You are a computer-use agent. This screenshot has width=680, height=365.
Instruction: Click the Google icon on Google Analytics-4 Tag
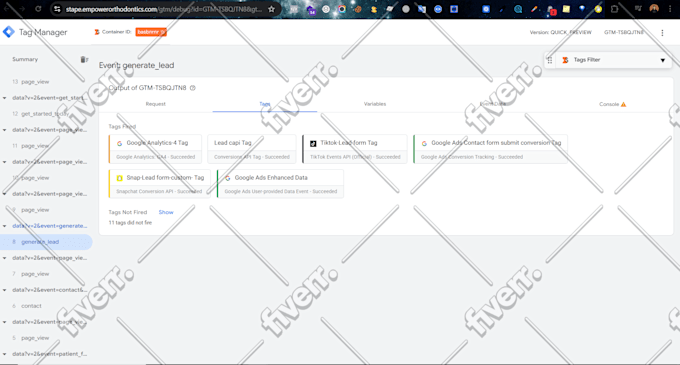point(120,143)
